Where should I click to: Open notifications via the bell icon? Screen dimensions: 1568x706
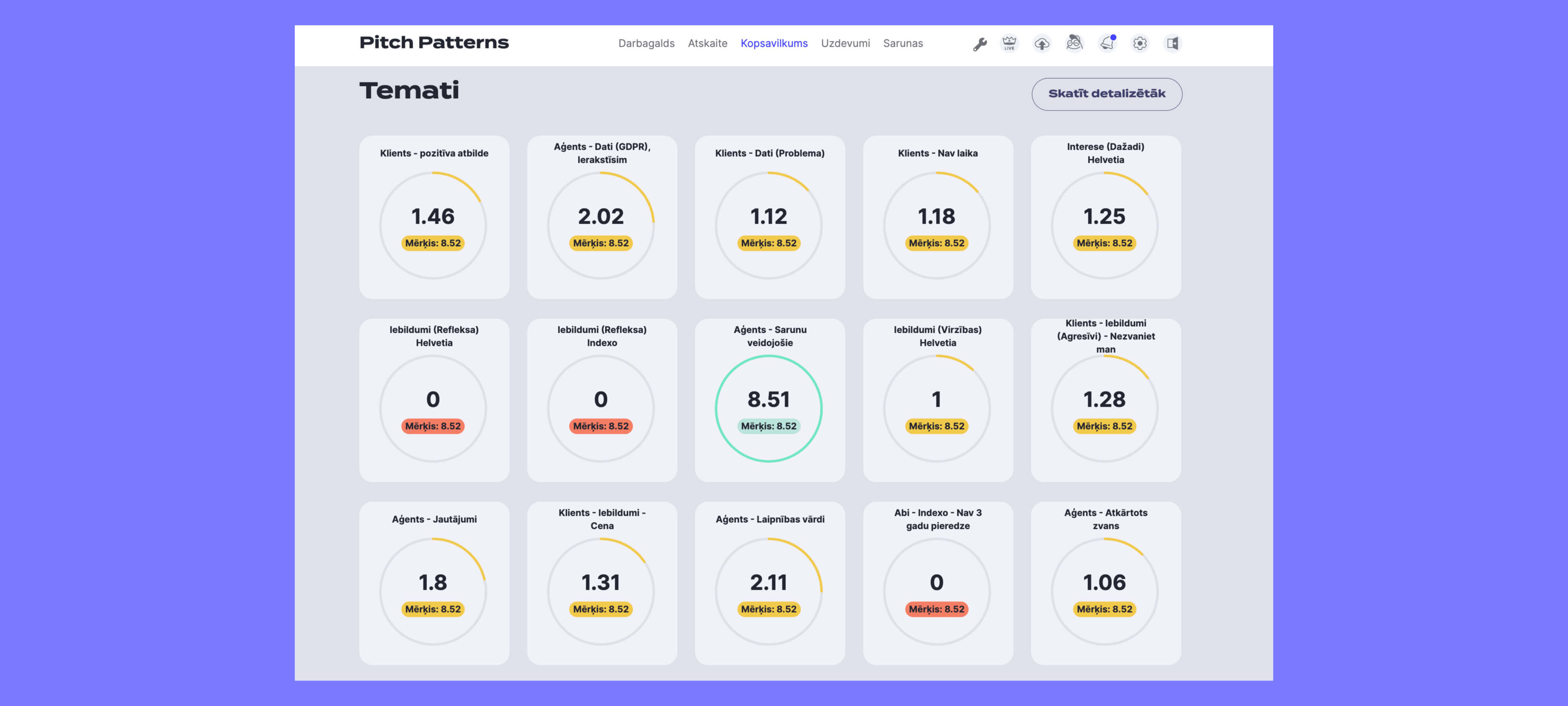click(1107, 43)
